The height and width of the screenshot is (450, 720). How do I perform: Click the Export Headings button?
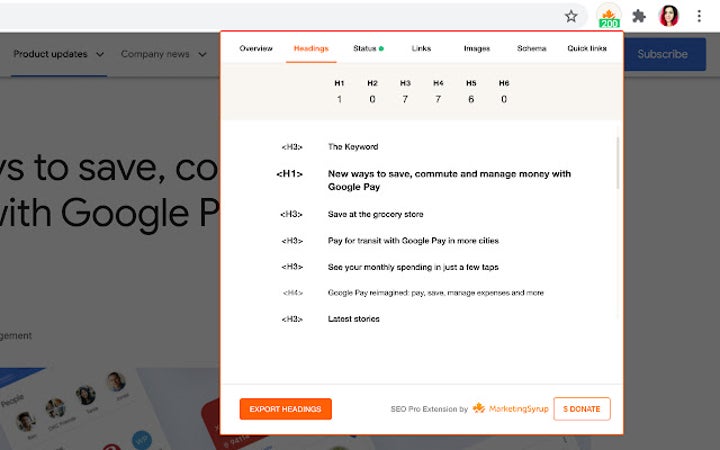(285, 409)
